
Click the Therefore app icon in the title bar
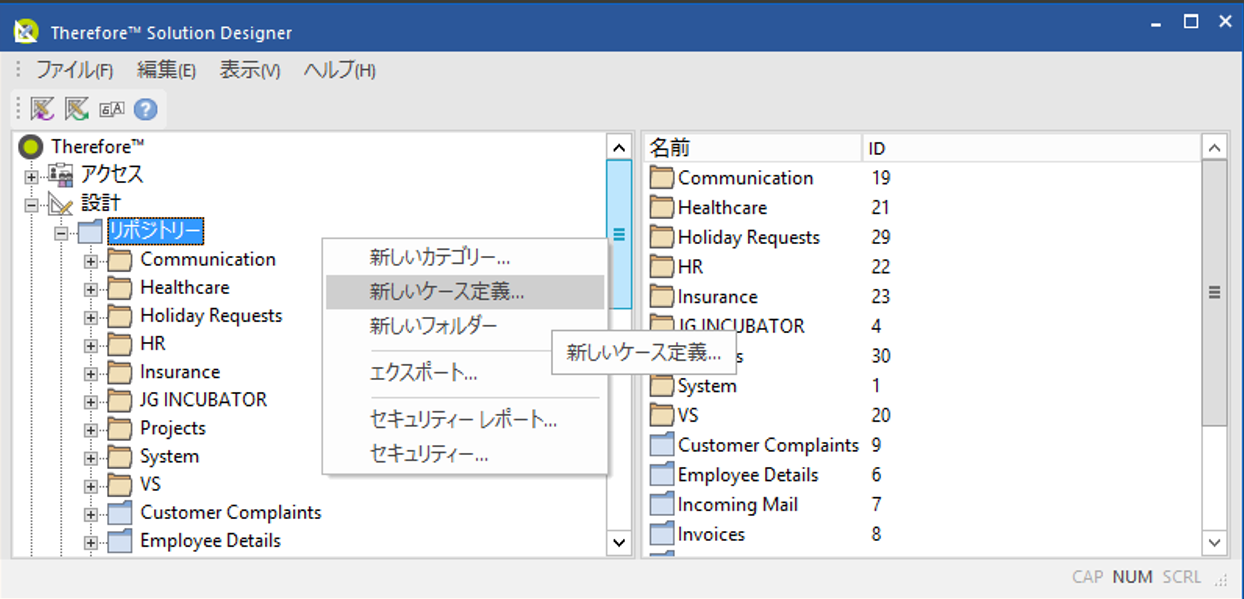coord(25,32)
